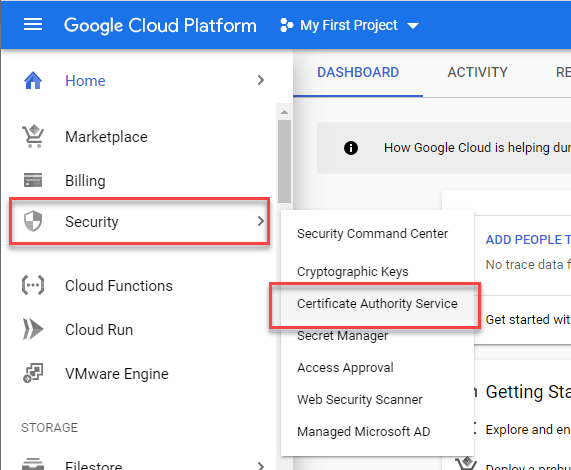Open the hamburger navigation menu
This screenshot has width=571, height=470.
click(x=33, y=25)
